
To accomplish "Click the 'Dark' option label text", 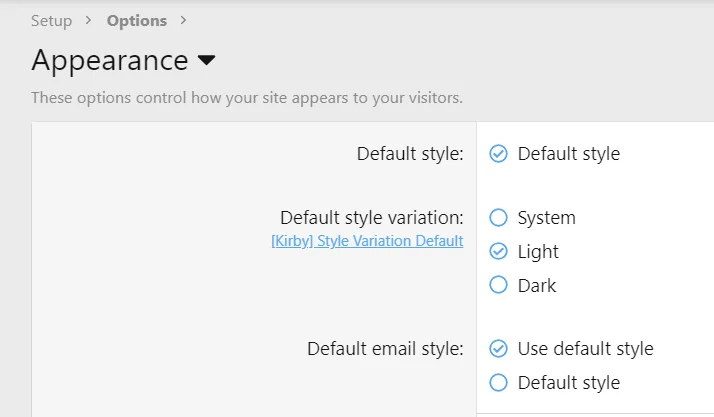I will (537, 285).
